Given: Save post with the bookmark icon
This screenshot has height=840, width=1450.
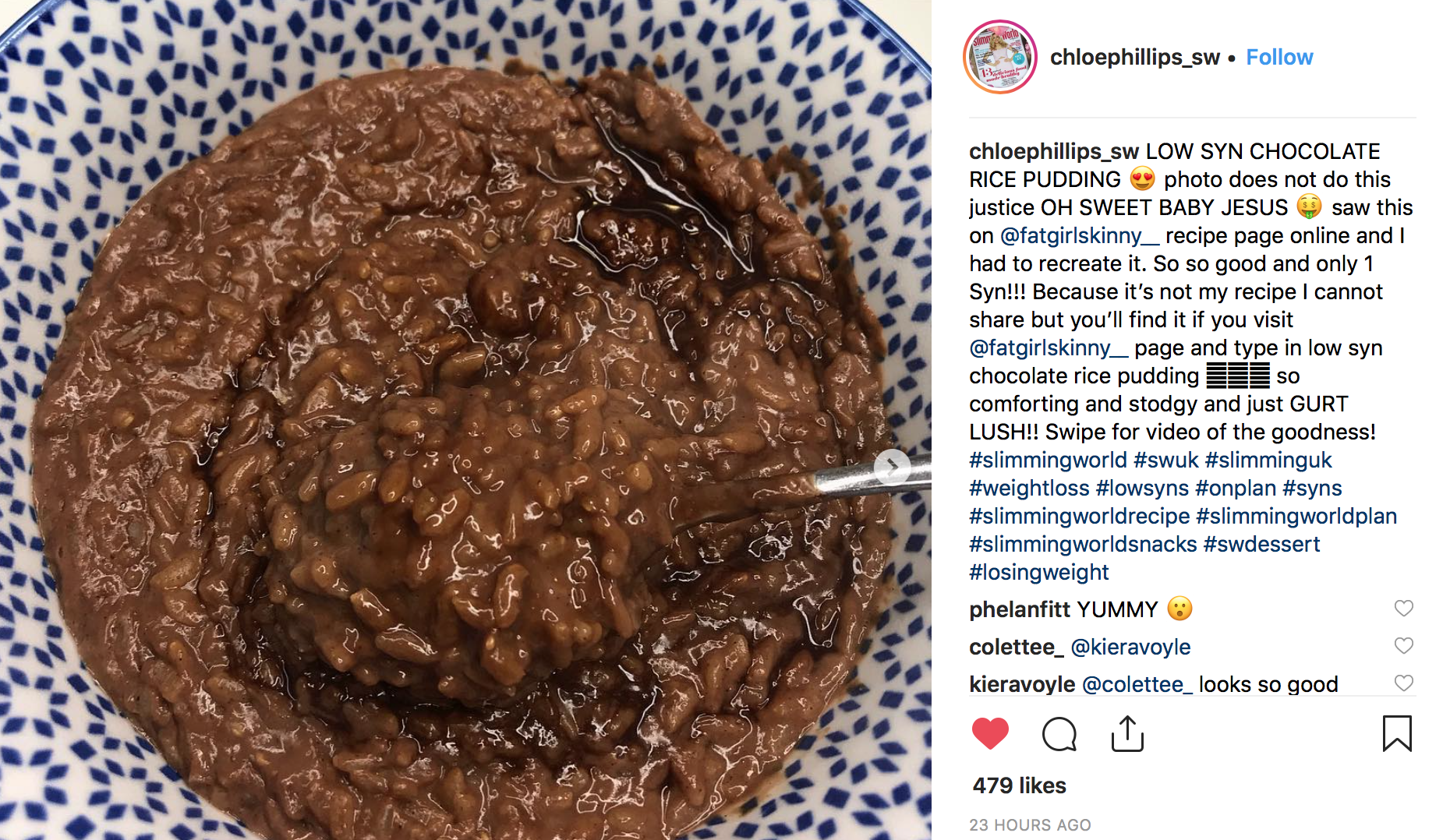Looking at the screenshot, I should coord(1397,733).
